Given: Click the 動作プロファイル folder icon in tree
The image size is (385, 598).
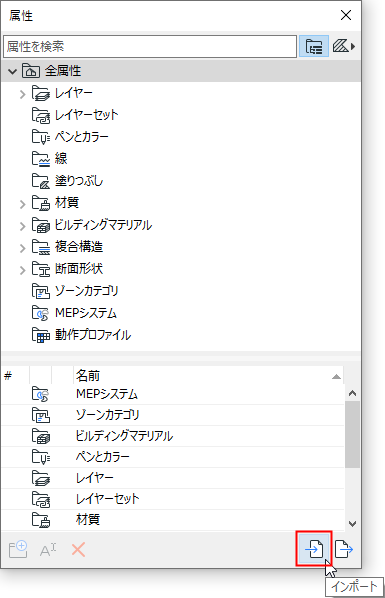Looking at the screenshot, I should pyautogui.click(x=41, y=336).
